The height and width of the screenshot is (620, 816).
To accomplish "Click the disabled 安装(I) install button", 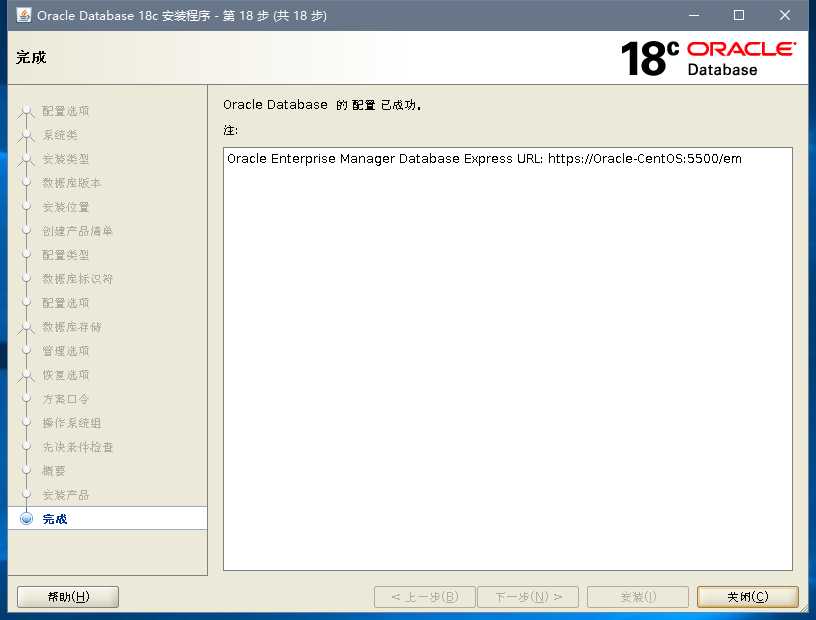I will click(x=638, y=597).
